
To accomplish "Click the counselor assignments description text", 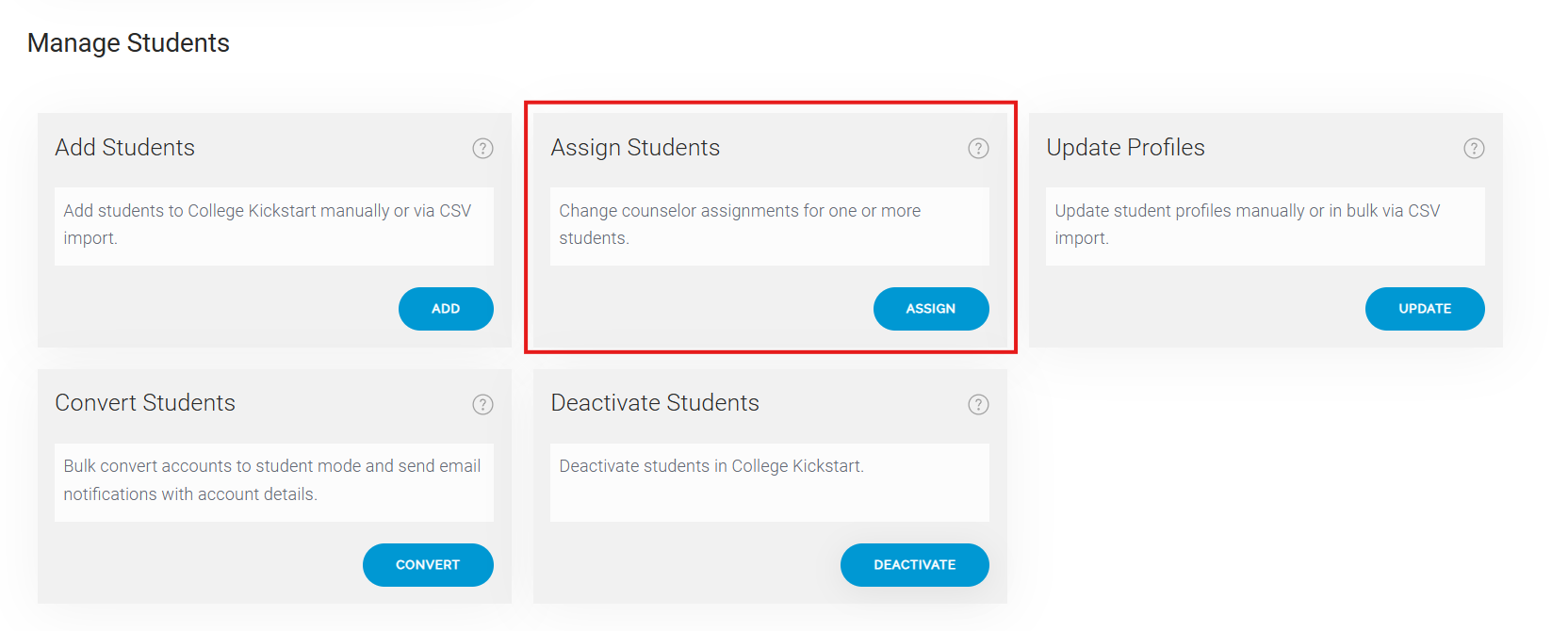I will [x=740, y=224].
